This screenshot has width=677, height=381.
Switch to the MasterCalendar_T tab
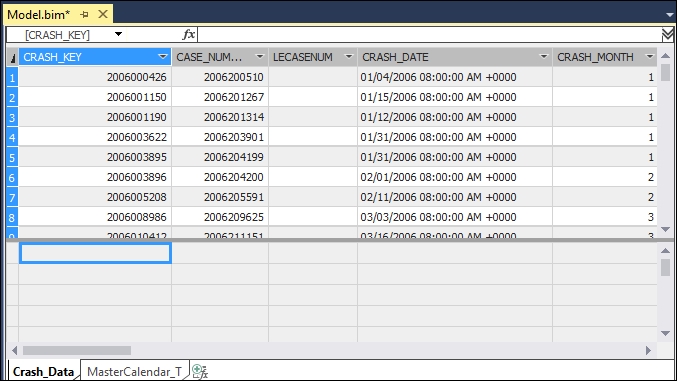134,371
